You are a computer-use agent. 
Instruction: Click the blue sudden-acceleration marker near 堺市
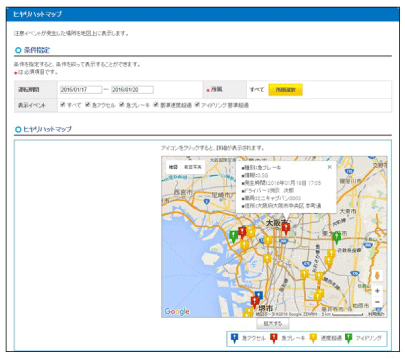(x=259, y=296)
